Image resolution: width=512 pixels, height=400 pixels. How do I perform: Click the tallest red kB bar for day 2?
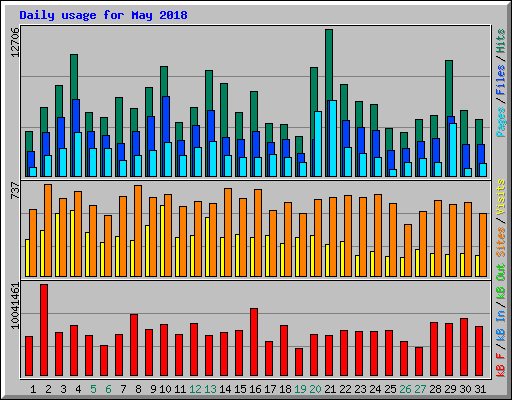pyautogui.click(x=44, y=330)
